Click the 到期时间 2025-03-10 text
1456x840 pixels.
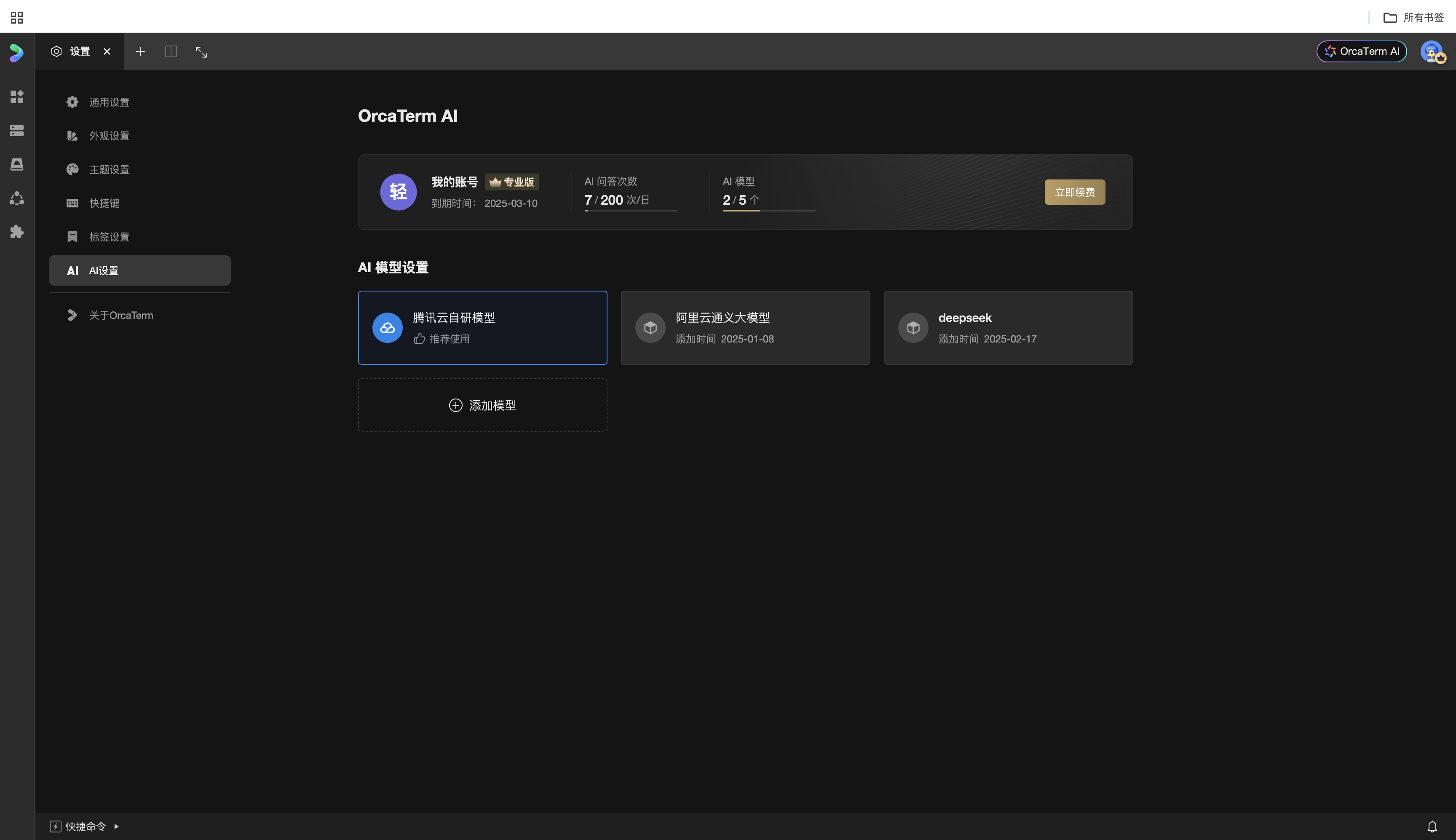pyautogui.click(x=484, y=203)
